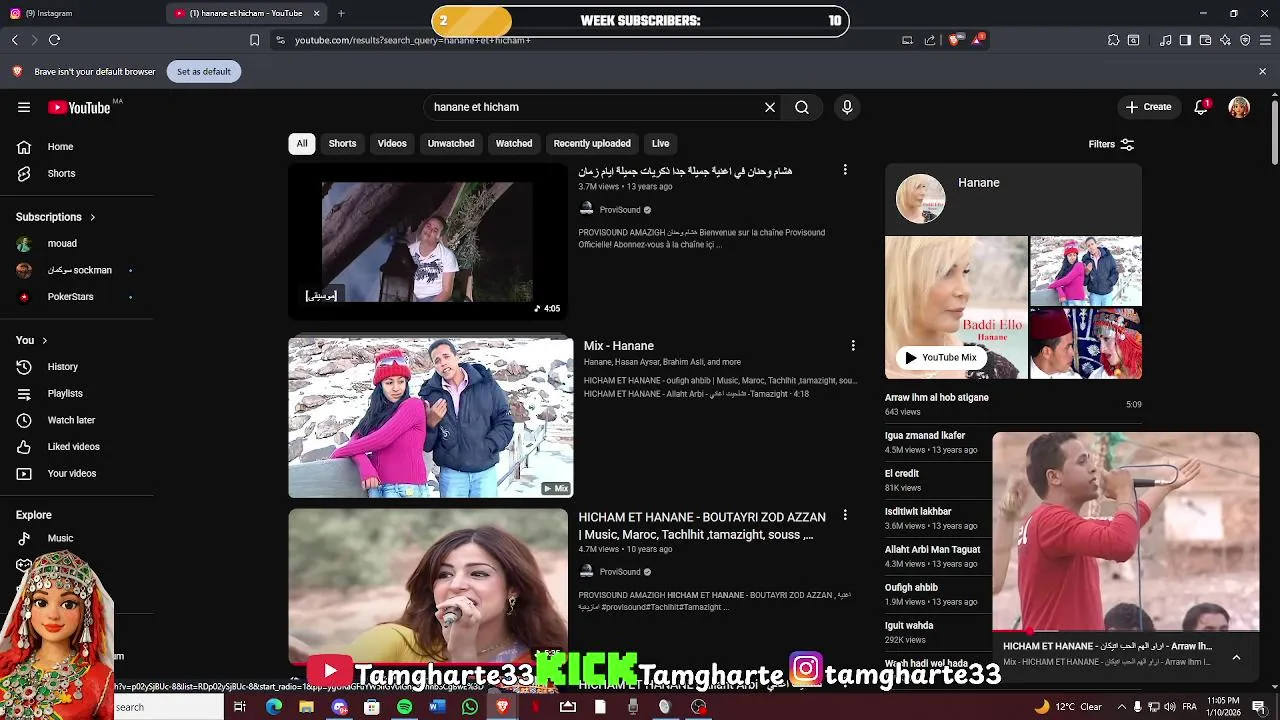This screenshot has width=1280, height=720.
Task: Open the Mix - Hanane video thumbnail
Action: [x=431, y=417]
